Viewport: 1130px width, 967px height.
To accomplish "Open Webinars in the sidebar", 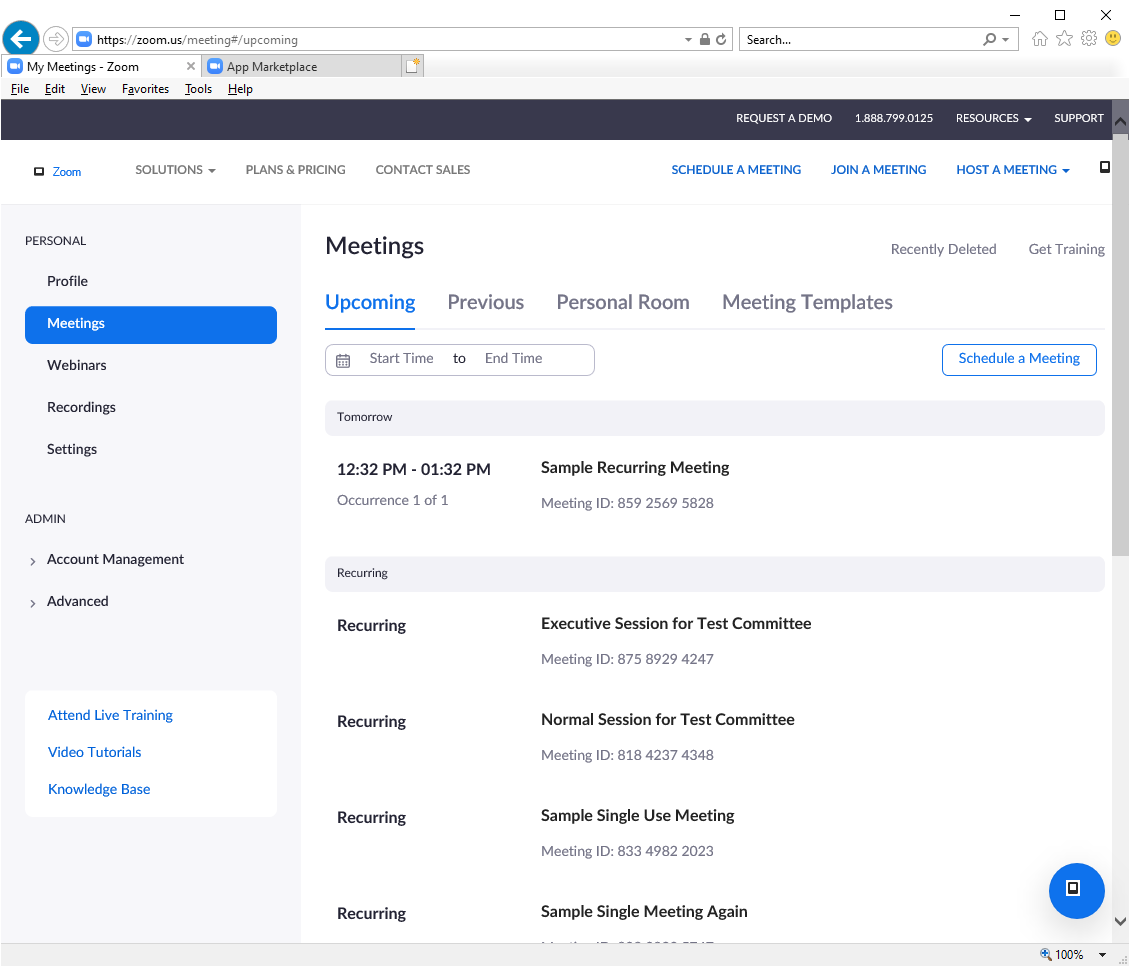I will pyautogui.click(x=76, y=365).
